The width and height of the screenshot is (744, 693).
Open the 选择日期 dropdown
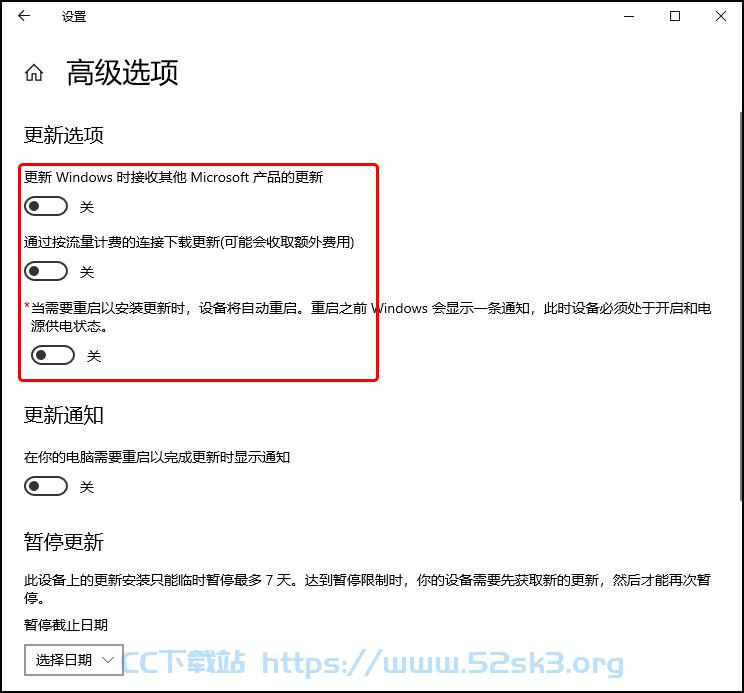(x=74, y=660)
